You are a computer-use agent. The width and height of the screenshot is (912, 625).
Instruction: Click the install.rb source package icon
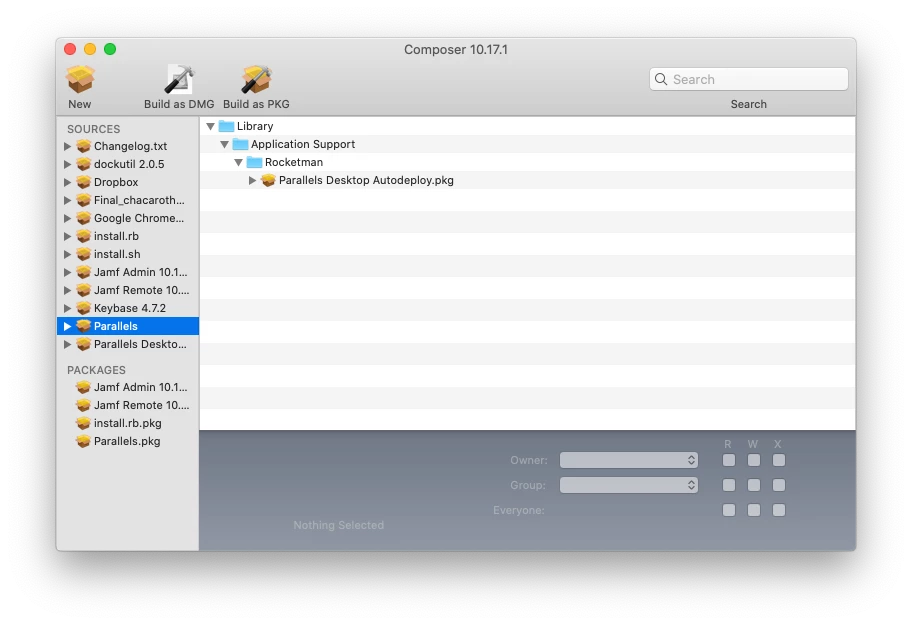[x=84, y=236]
